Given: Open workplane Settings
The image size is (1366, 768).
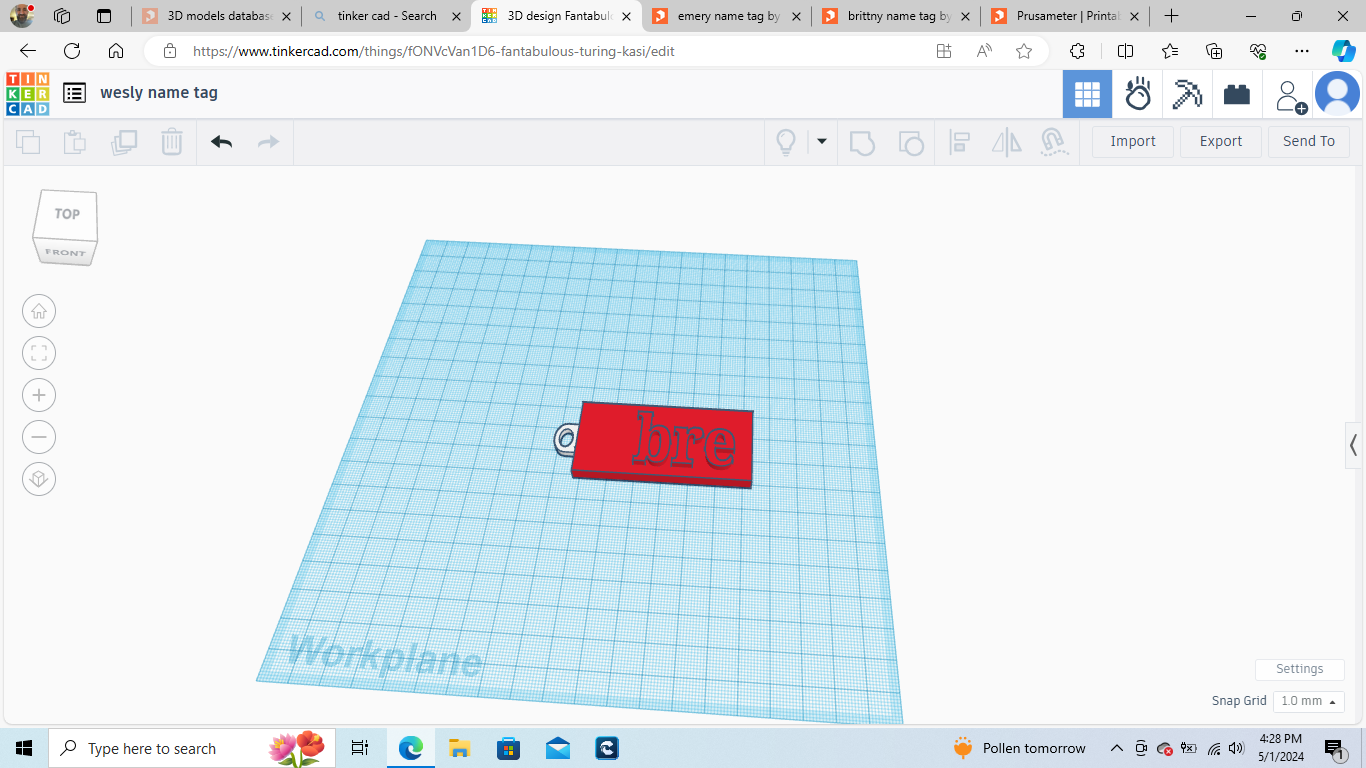Looking at the screenshot, I should [x=1300, y=669].
